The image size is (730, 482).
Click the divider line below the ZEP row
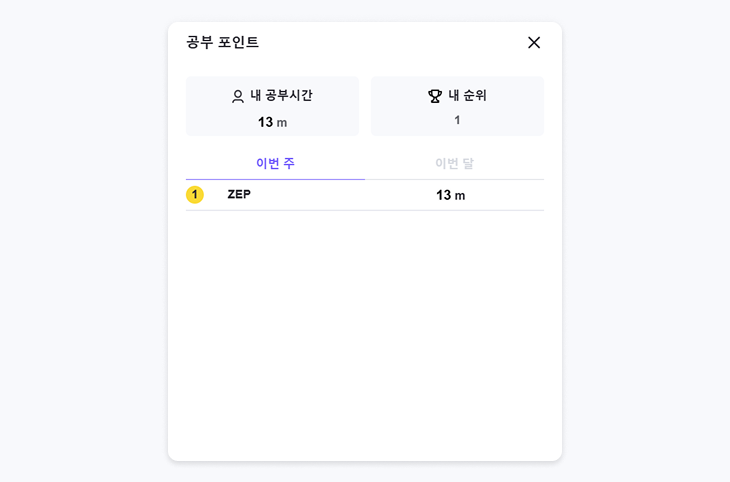tap(365, 211)
